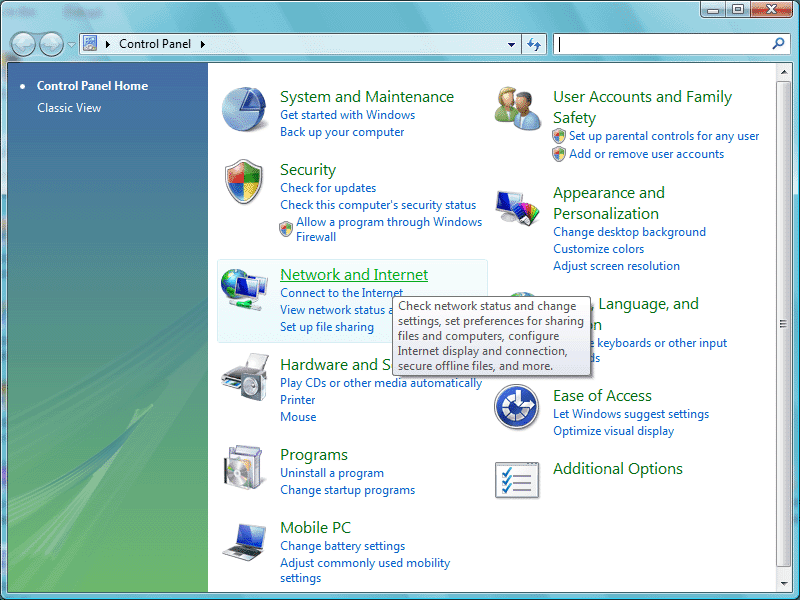Viewport: 800px width, 600px height.
Task: Switch to Classic View
Action: click(x=69, y=108)
